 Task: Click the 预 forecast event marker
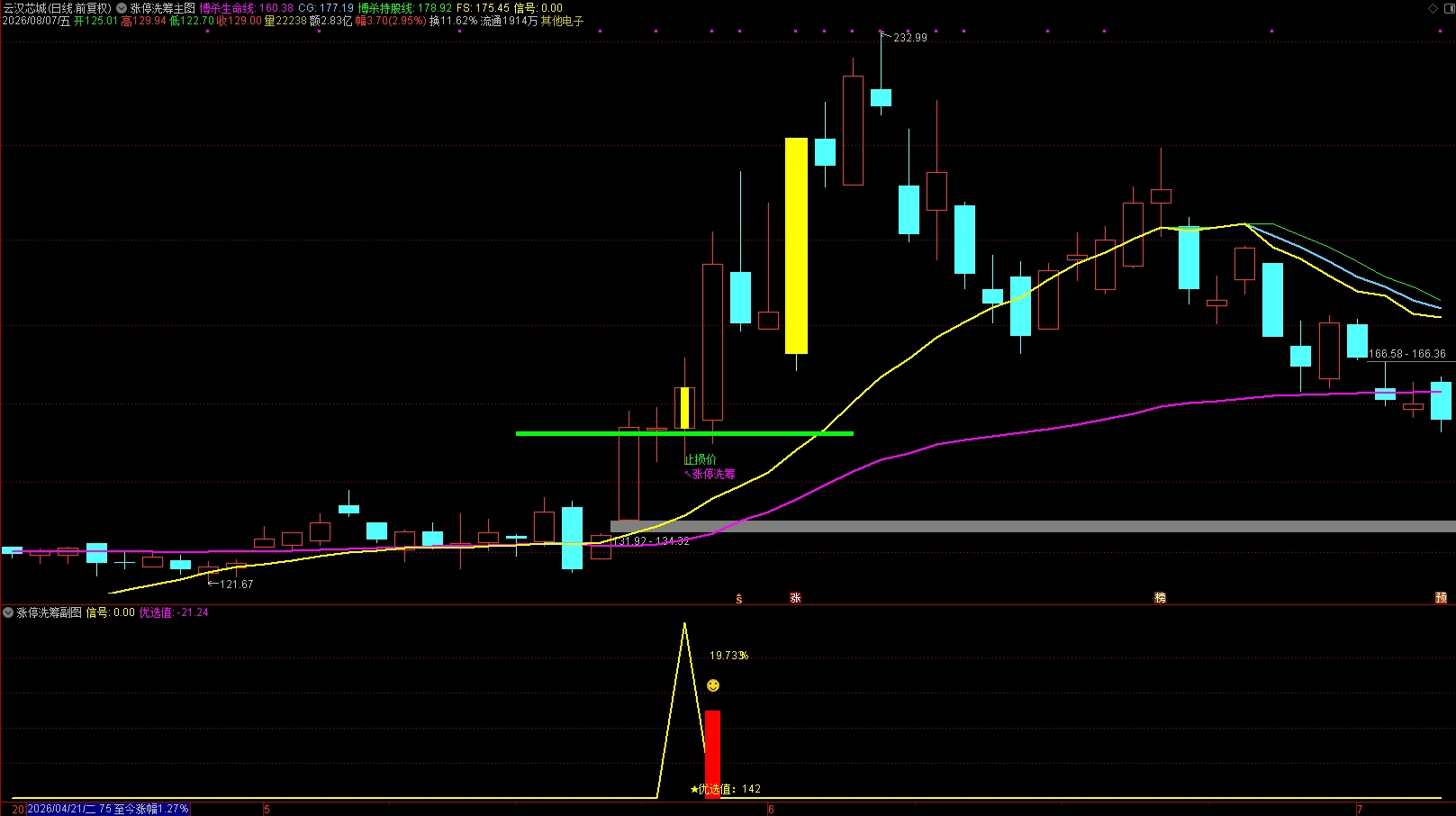1441,598
